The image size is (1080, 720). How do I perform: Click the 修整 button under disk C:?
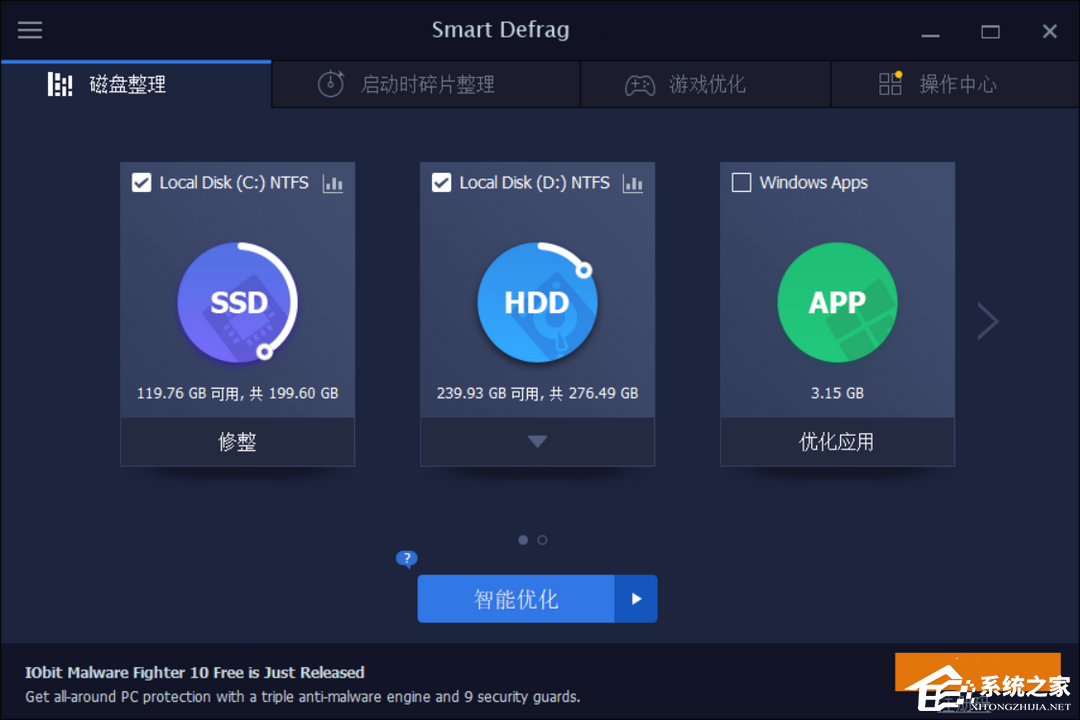tap(238, 442)
